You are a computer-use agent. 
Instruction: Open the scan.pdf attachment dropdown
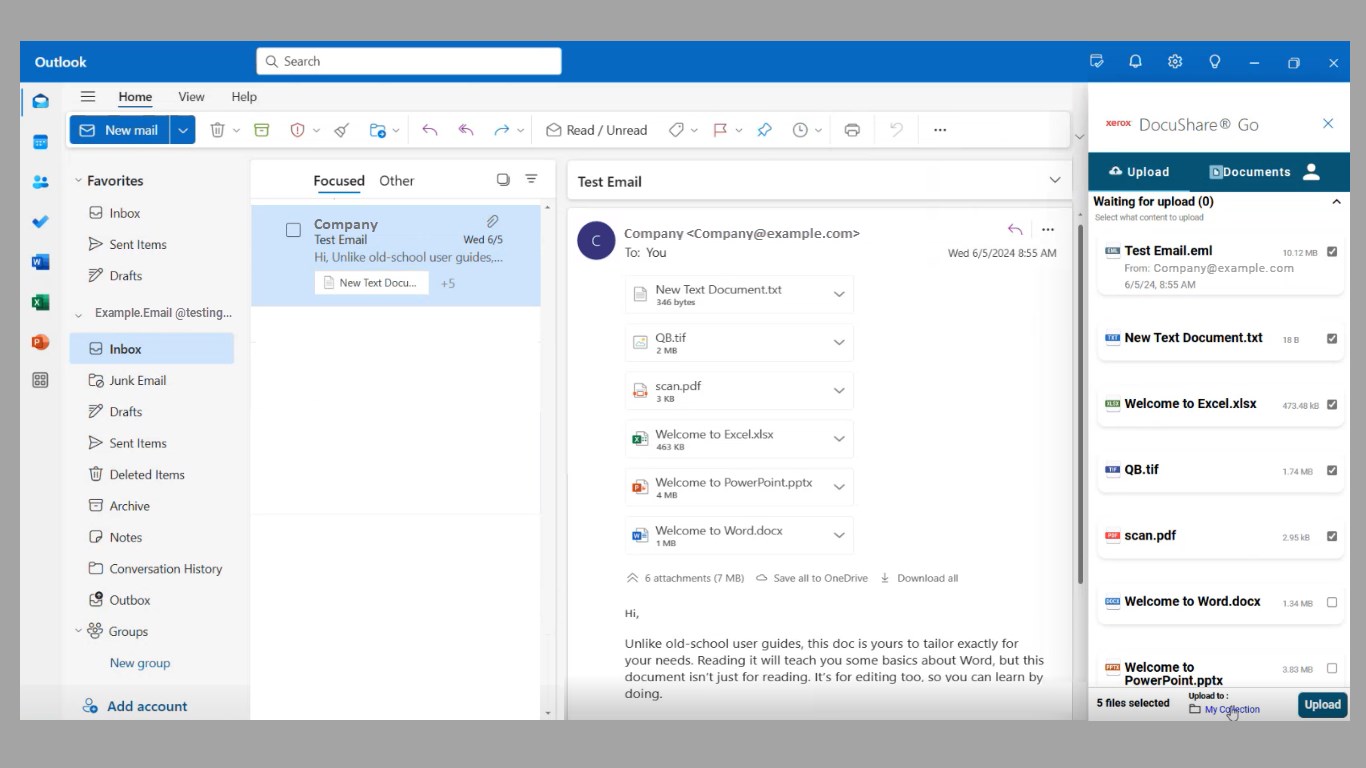coord(839,391)
